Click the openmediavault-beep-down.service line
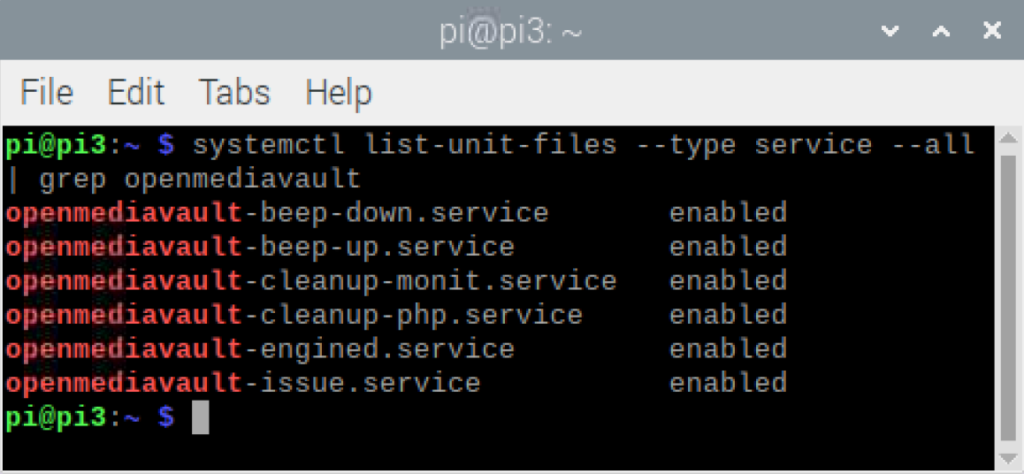This screenshot has width=1024, height=474. (277, 213)
